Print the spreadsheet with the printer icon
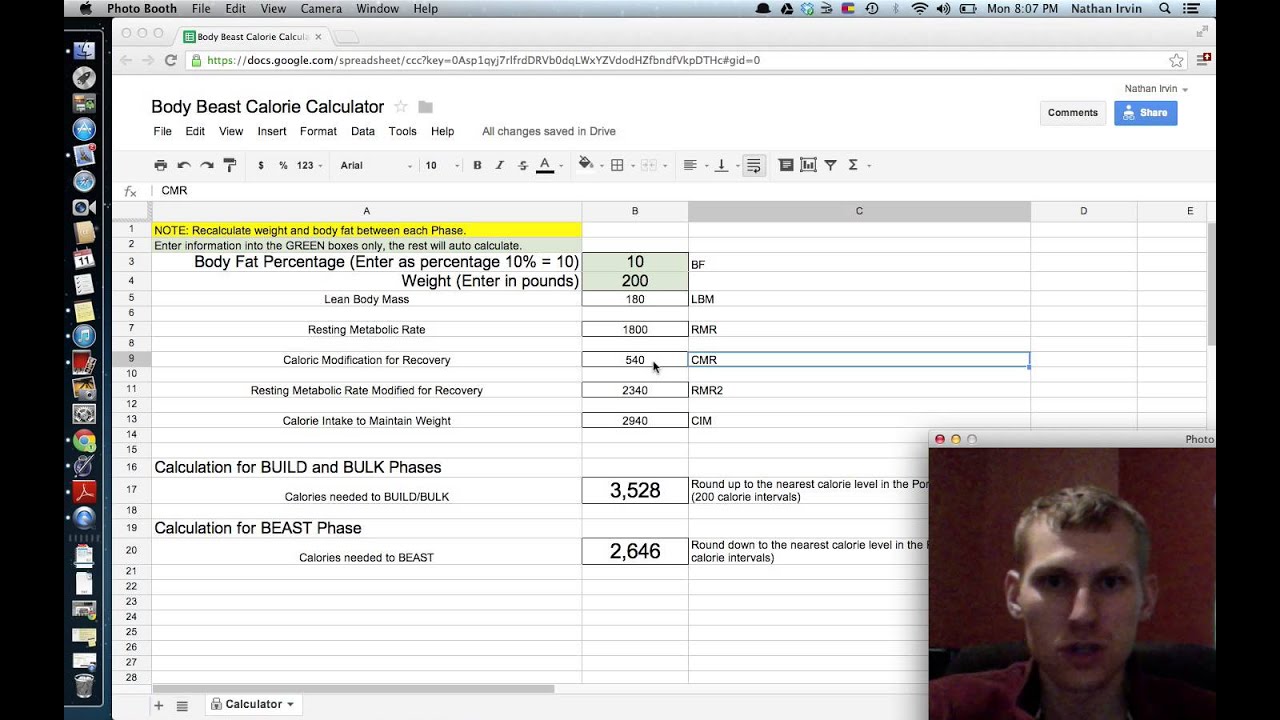Image resolution: width=1280 pixels, height=720 pixels. point(161,165)
